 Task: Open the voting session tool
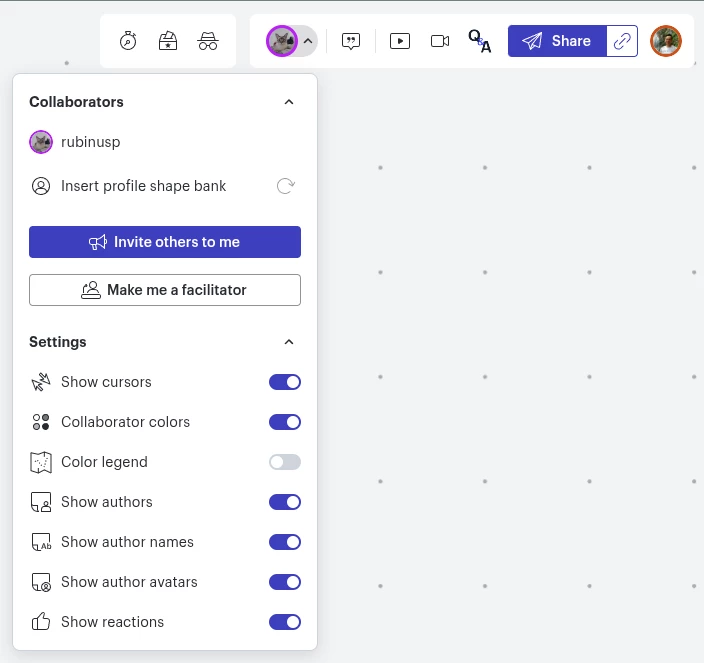tap(168, 41)
